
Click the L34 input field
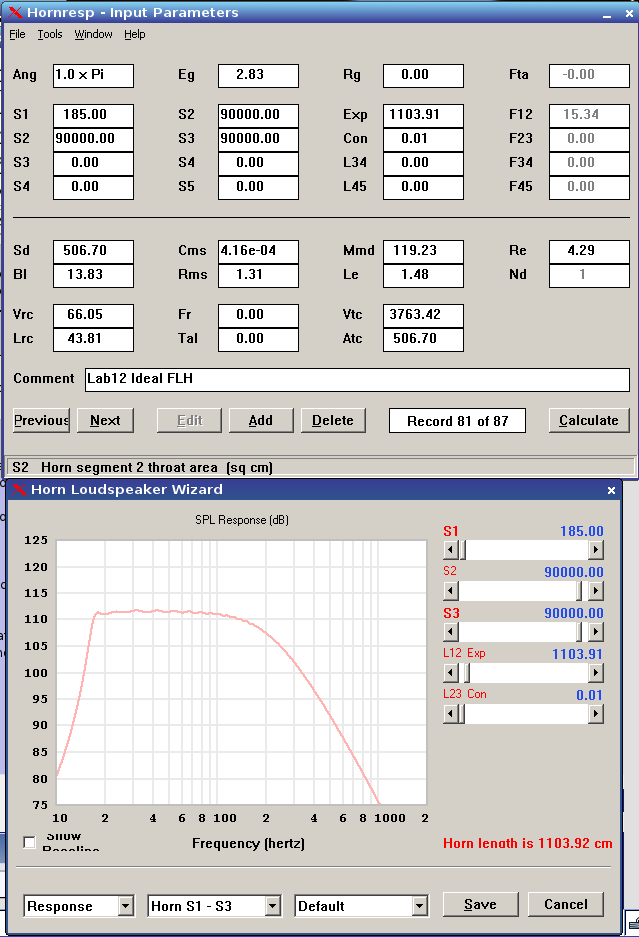pos(423,163)
